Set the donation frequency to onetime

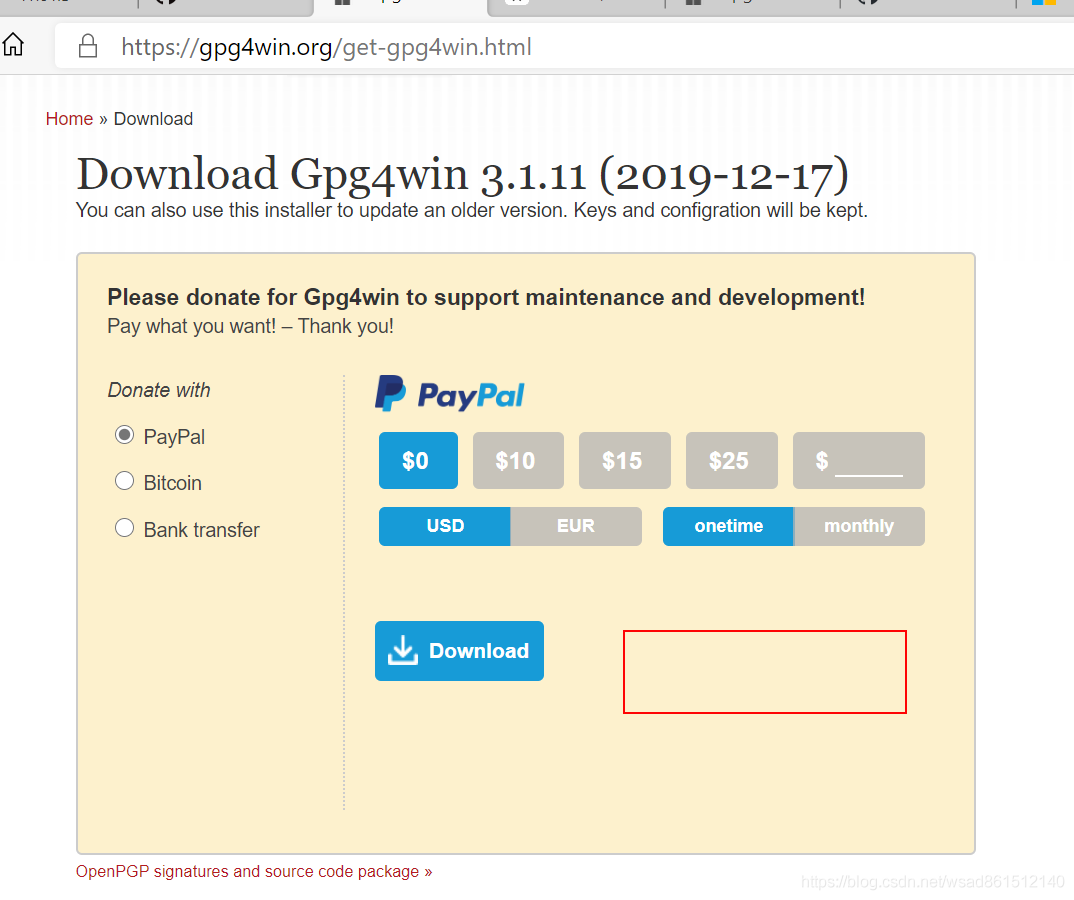[728, 526]
